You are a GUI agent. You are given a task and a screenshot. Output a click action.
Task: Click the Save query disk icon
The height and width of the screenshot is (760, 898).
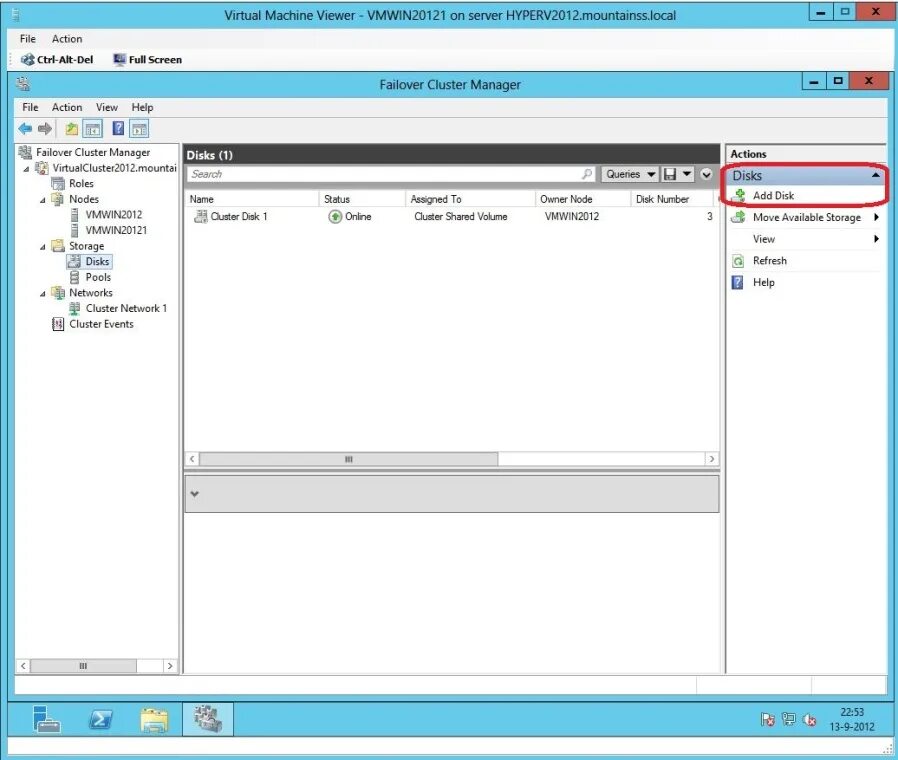669,174
